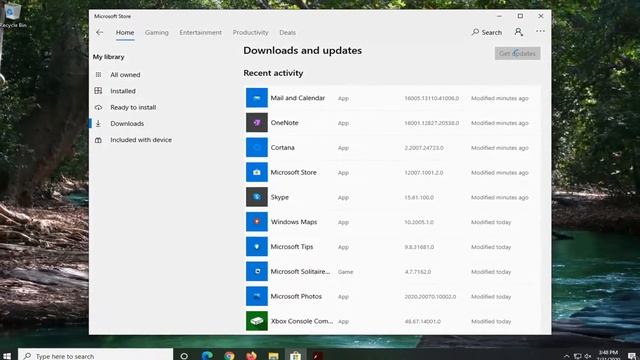Open the Mail and Calendar entry name
This screenshot has width=640, height=360.
tap(298, 98)
